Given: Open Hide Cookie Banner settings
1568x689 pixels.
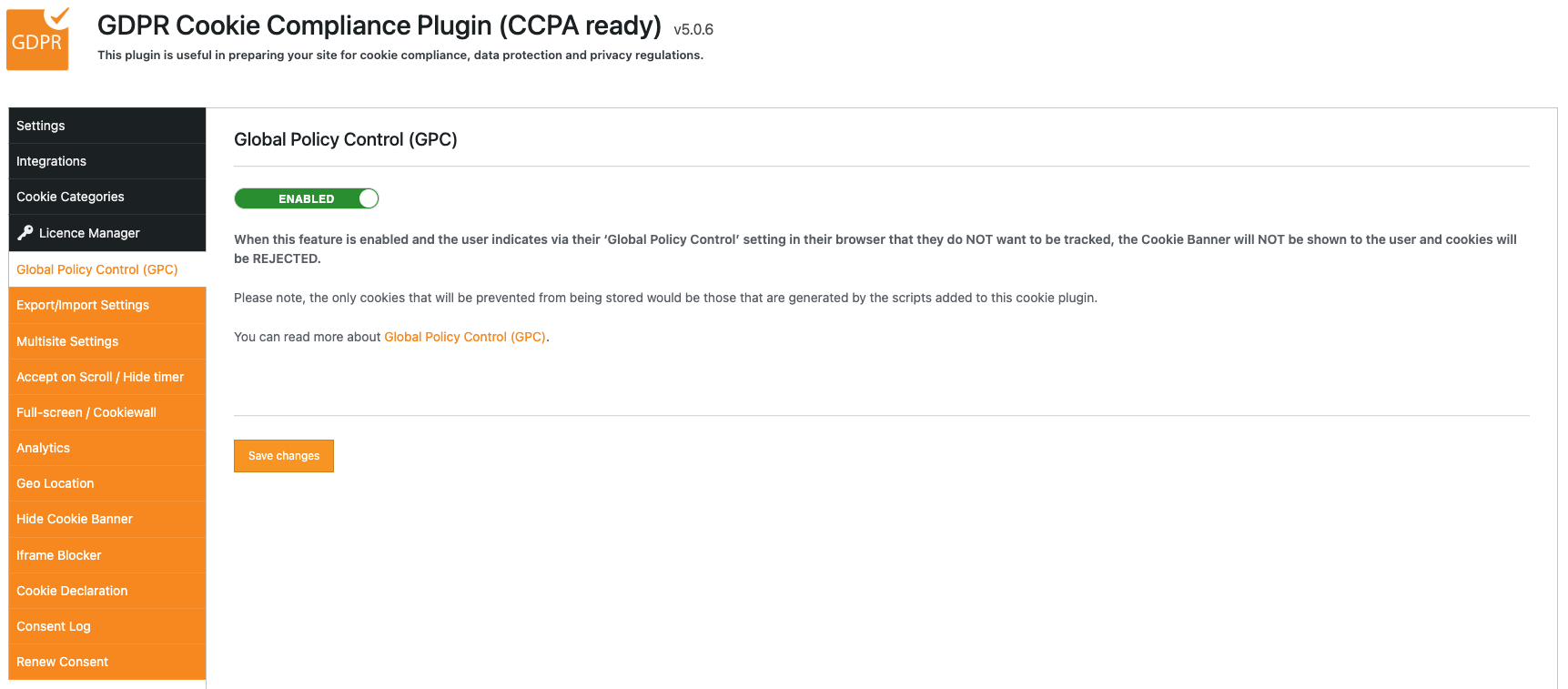Looking at the screenshot, I should [x=75, y=519].
